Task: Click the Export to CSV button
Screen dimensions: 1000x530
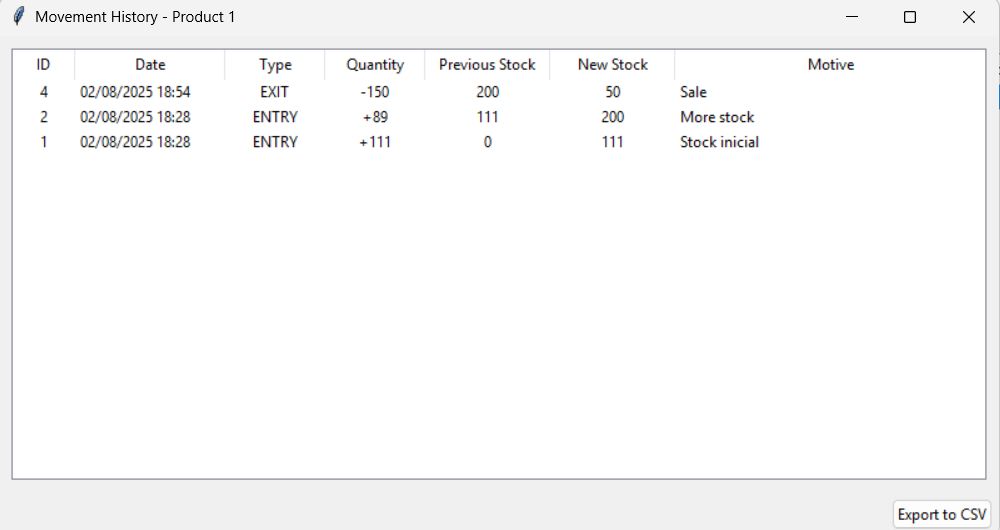Action: pyautogui.click(x=941, y=514)
